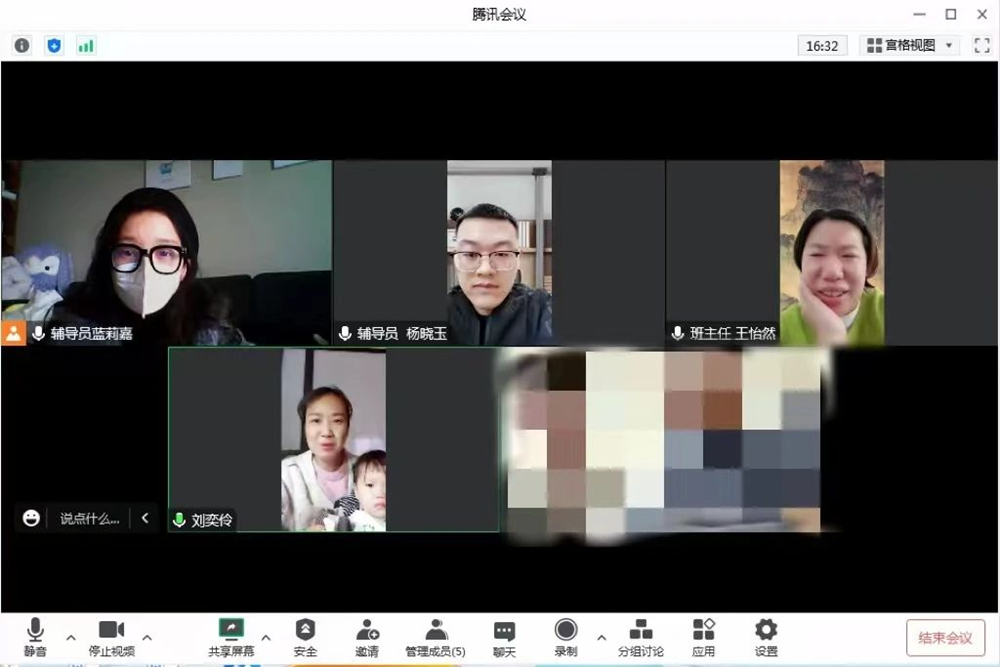1000x667 pixels.
Task: Click the red 结束会议 button
Action: pos(945,638)
